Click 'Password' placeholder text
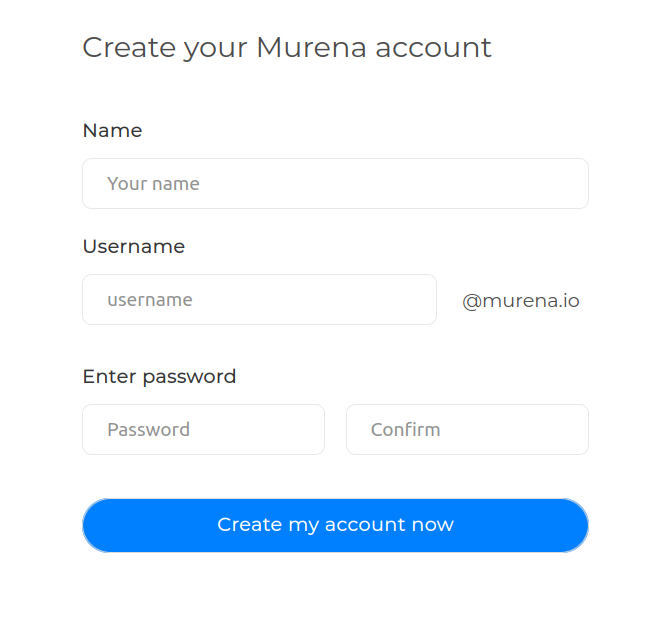The image size is (671, 627). pos(148,430)
